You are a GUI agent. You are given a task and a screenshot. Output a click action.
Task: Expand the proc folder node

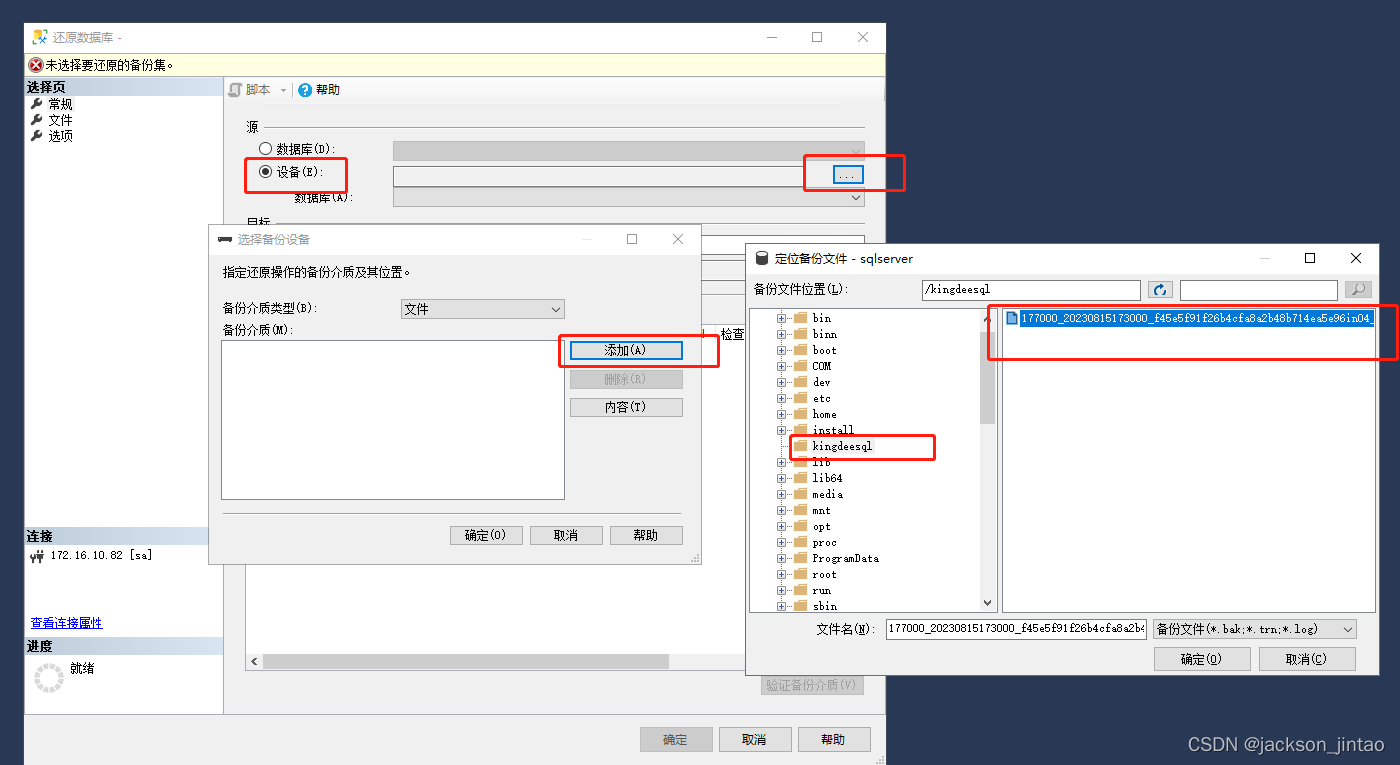point(782,542)
